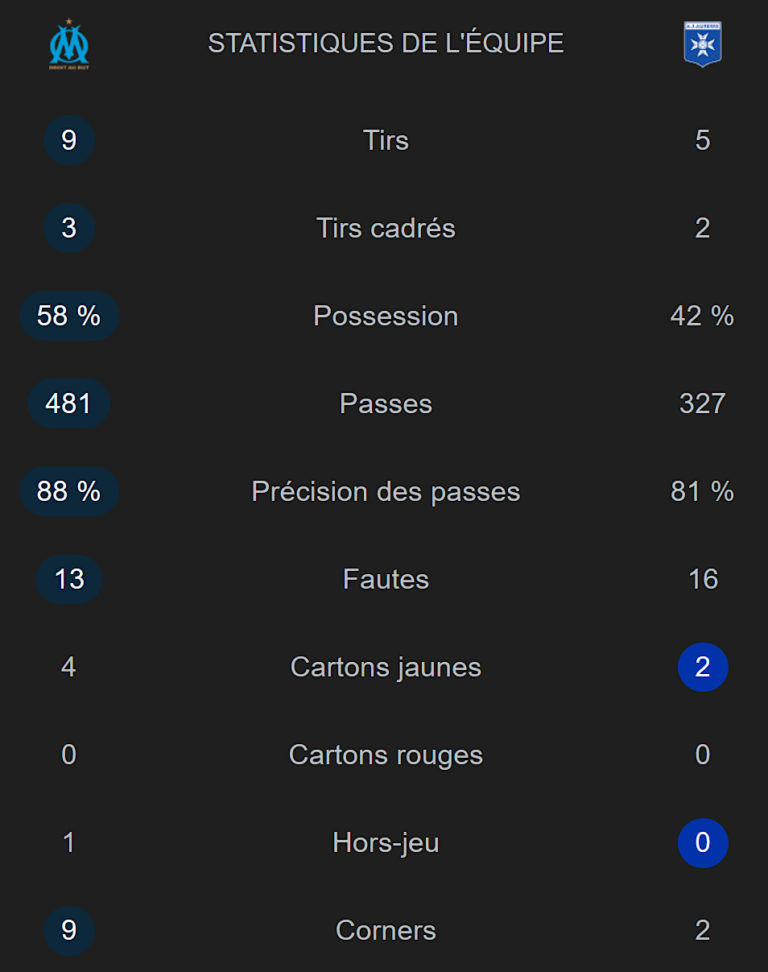
Task: Click Auxerre's 16 fouls value
Action: tap(702, 579)
